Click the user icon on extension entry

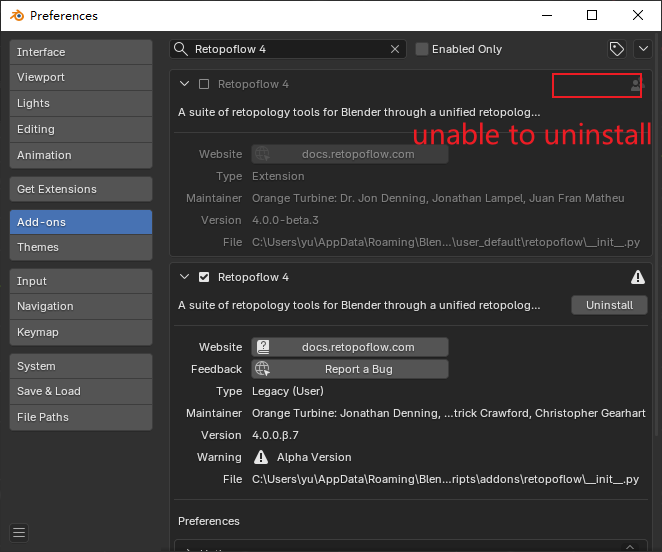(x=636, y=85)
